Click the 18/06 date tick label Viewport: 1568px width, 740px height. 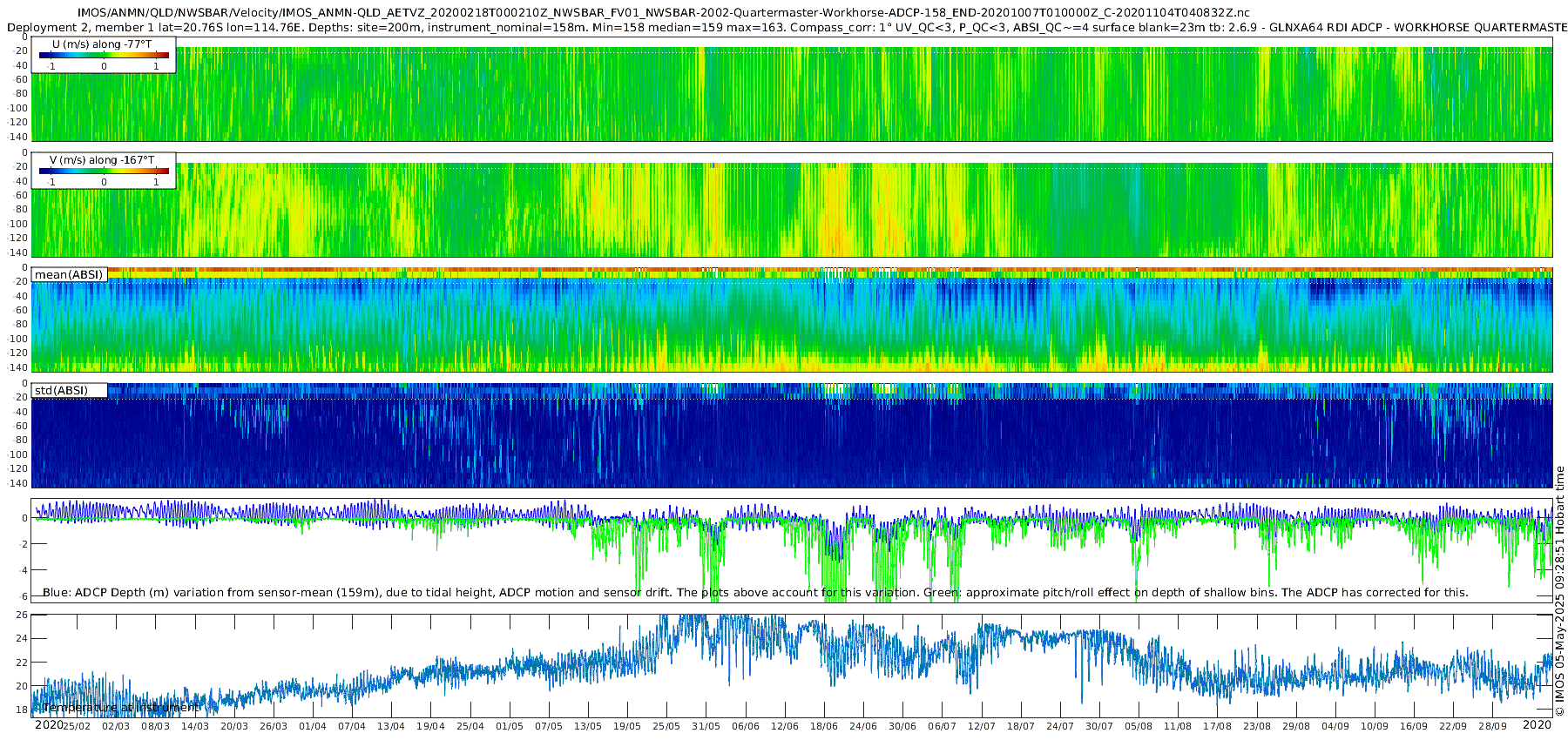pyautogui.click(x=824, y=726)
